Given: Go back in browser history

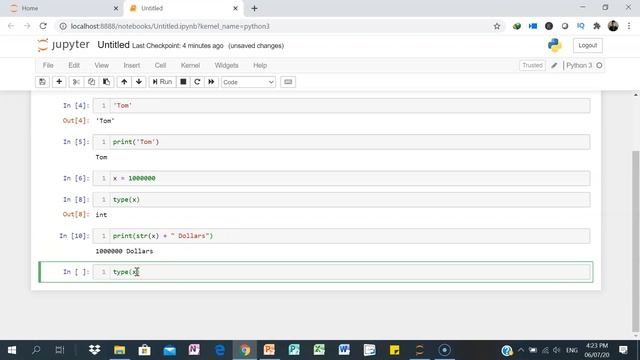Looking at the screenshot, I should (11, 26).
